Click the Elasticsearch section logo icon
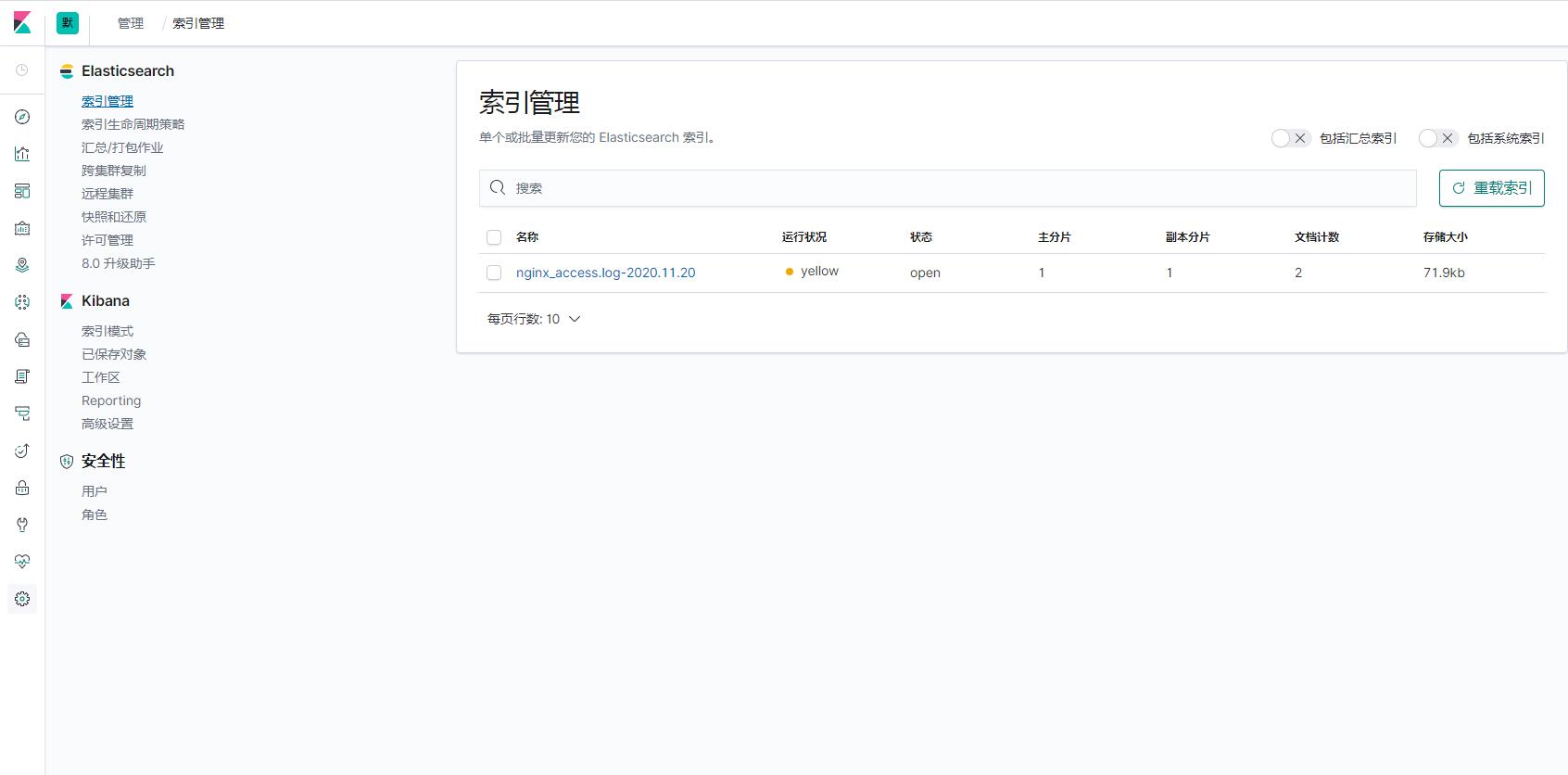This screenshot has height=775, width=1568. 67,71
